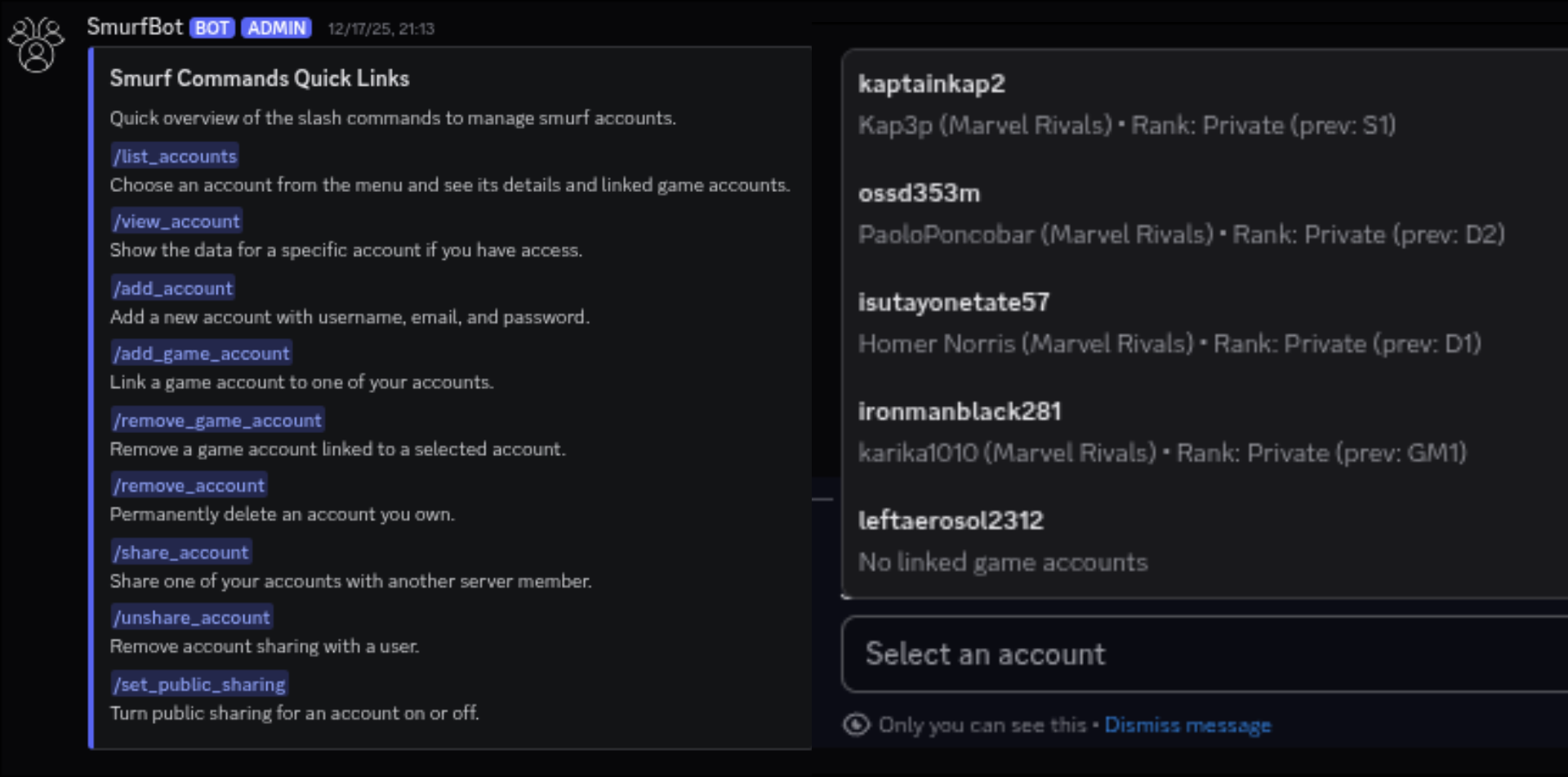Click the ADMIN badge
Screen dimensions: 1568x777
tap(276, 28)
